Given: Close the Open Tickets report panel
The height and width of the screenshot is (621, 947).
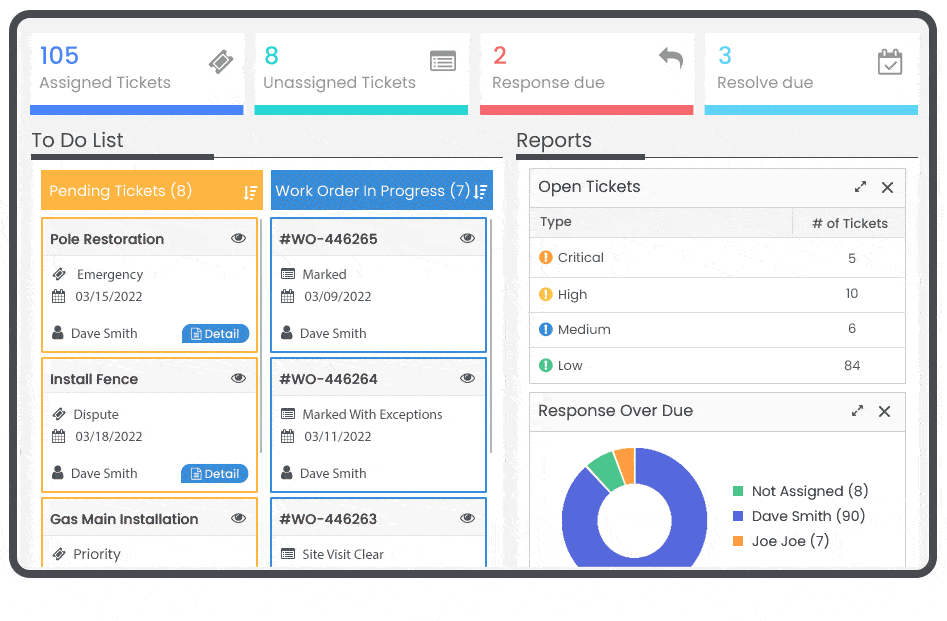Looking at the screenshot, I should click(887, 187).
